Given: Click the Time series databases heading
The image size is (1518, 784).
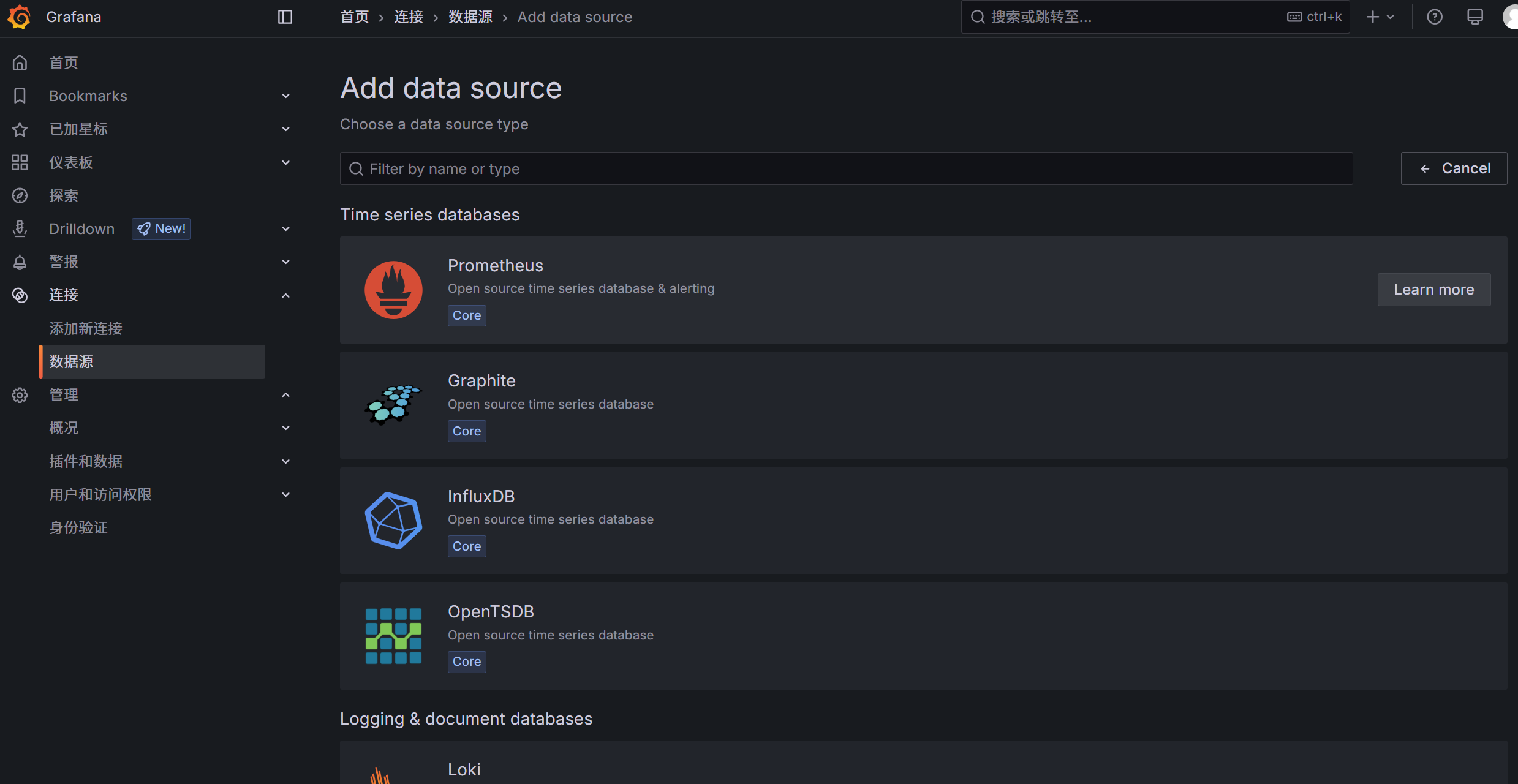Looking at the screenshot, I should (x=429, y=214).
